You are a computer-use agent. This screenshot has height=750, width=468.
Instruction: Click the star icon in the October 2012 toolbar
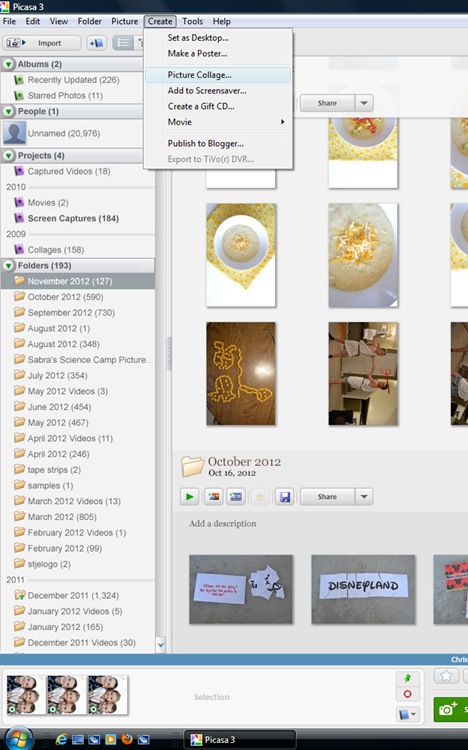(x=260, y=497)
